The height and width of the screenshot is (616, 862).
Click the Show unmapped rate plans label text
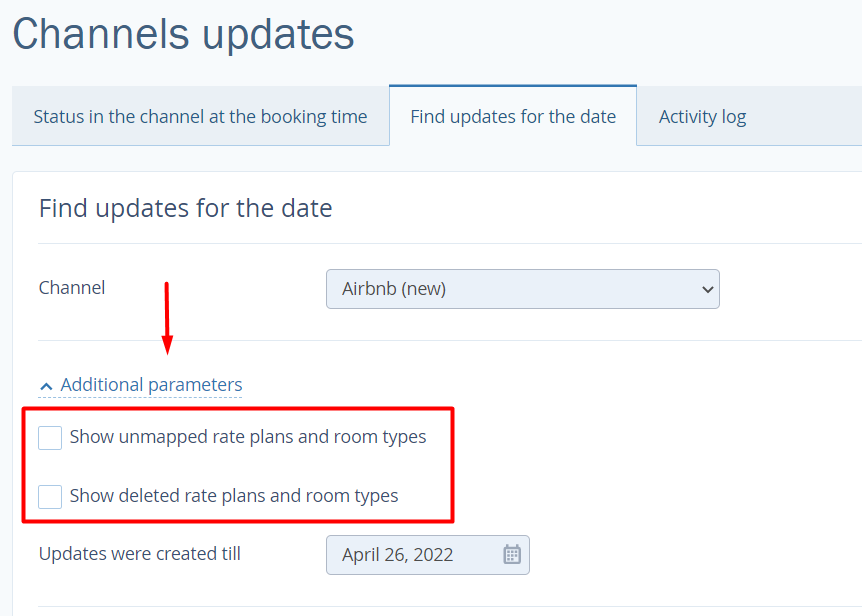click(x=248, y=437)
